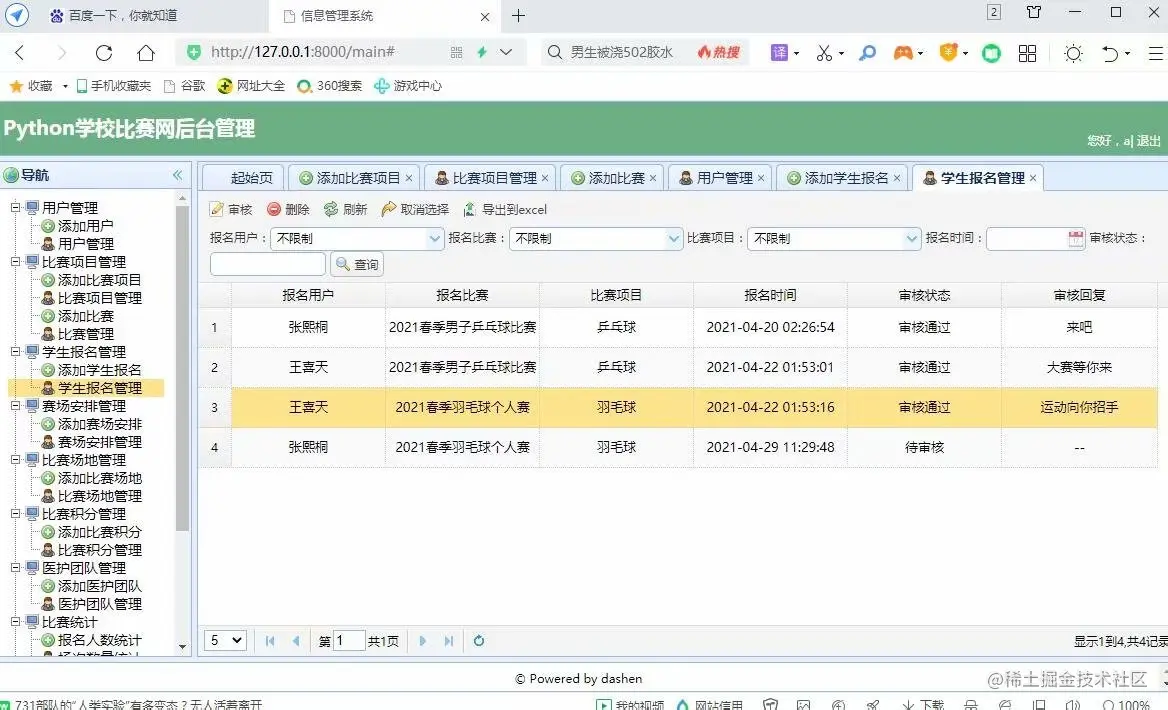Image resolution: width=1168 pixels, height=710 pixels.
Task: Open the 报名比赛 dropdown
Action: (x=673, y=238)
